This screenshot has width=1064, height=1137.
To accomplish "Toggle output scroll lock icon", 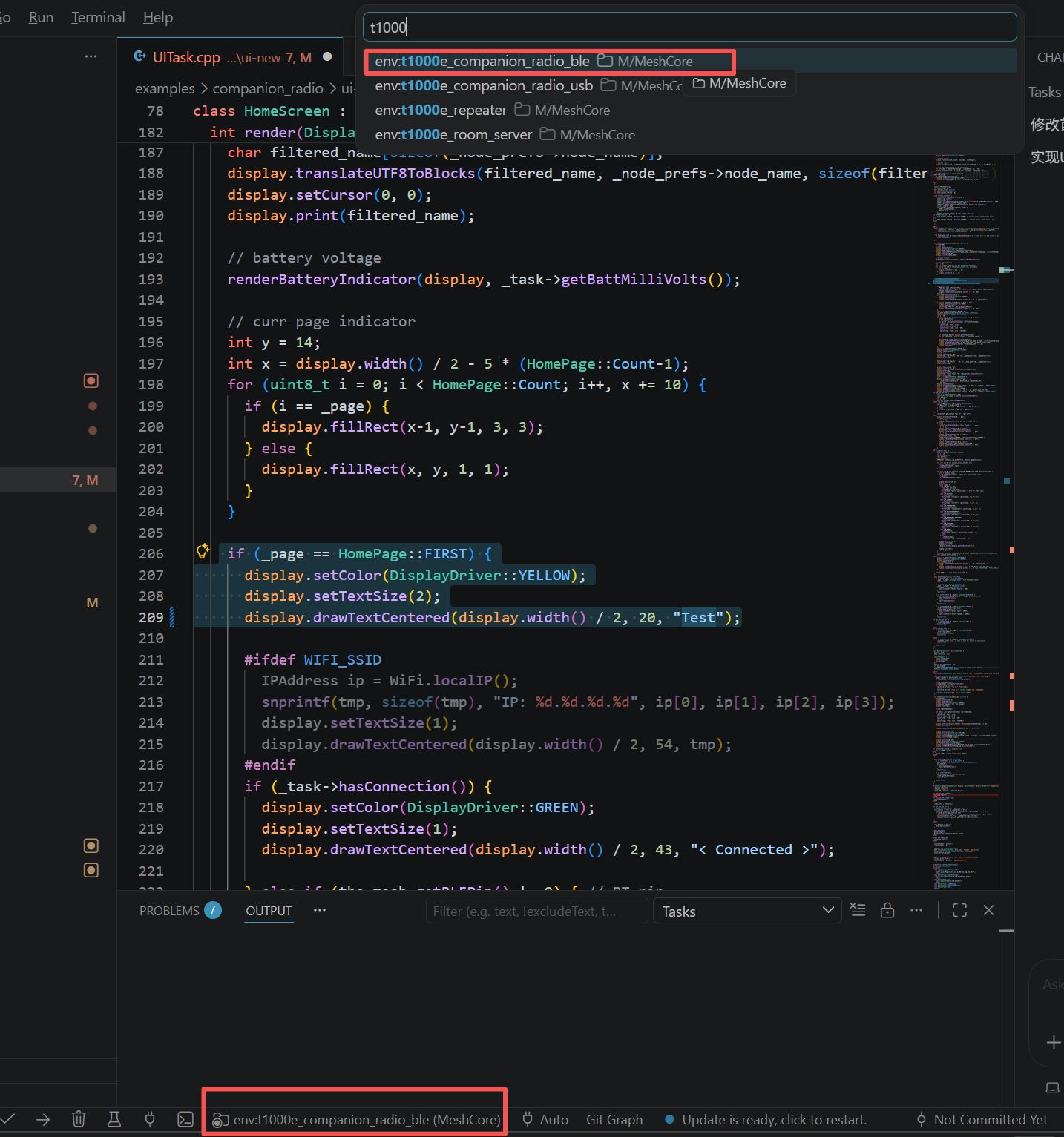I will click(887, 911).
